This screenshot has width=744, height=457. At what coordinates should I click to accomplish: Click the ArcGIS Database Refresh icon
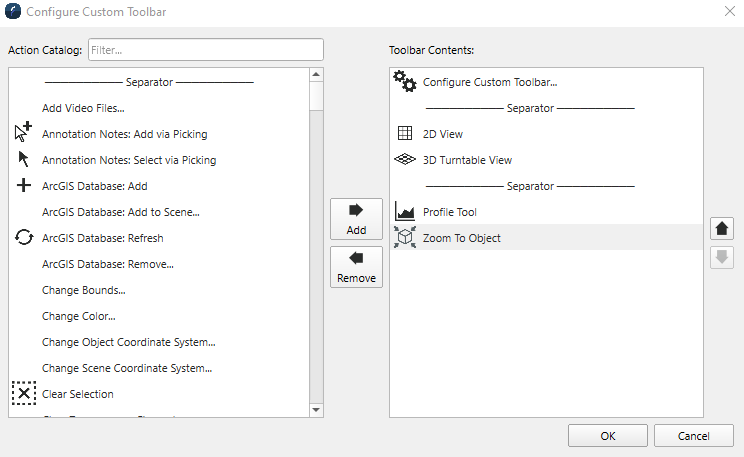pyautogui.click(x=24, y=238)
